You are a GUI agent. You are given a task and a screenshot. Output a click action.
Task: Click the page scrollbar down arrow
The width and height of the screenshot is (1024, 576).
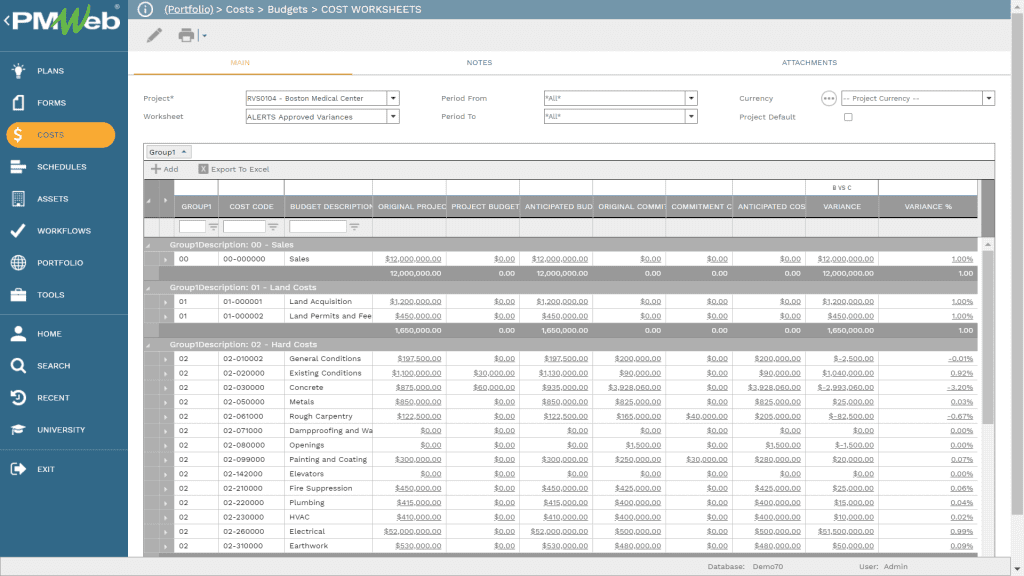pos(1017,569)
